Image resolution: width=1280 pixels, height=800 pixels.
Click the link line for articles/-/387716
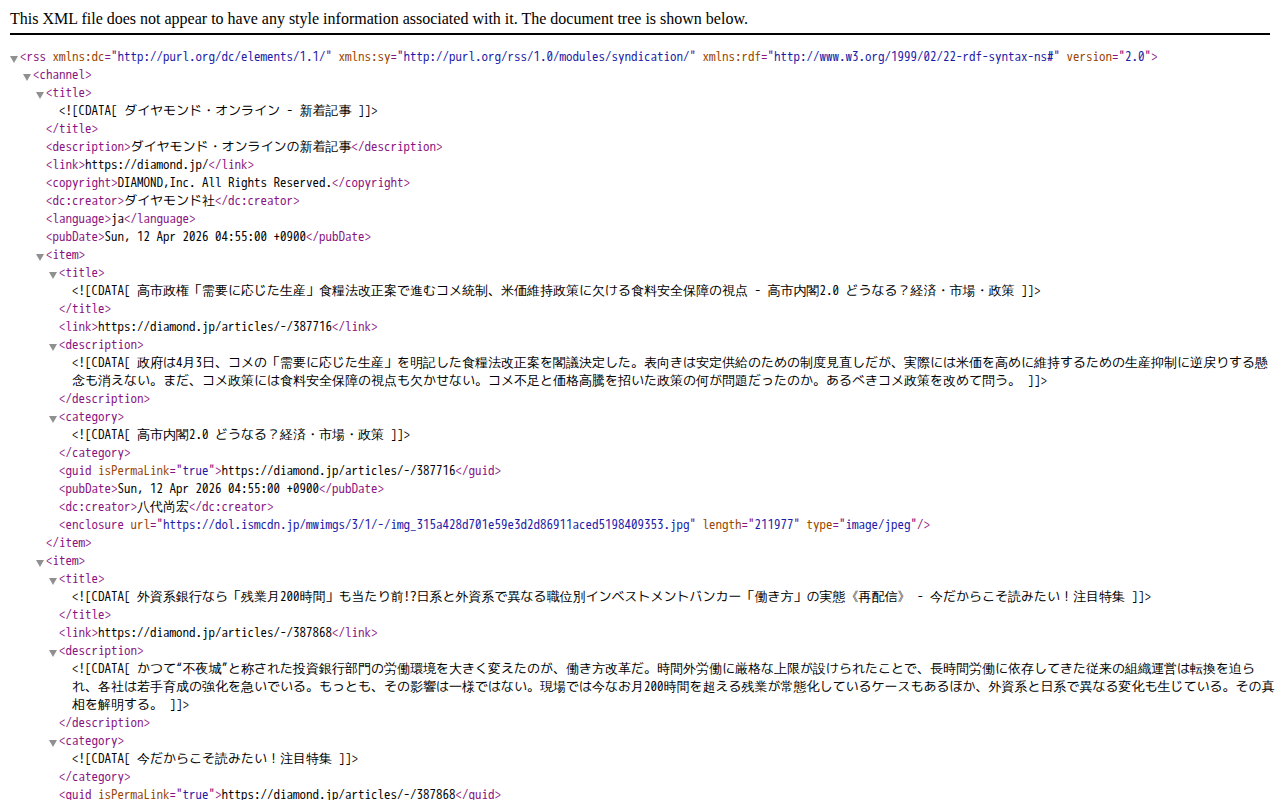pyautogui.click(x=218, y=327)
